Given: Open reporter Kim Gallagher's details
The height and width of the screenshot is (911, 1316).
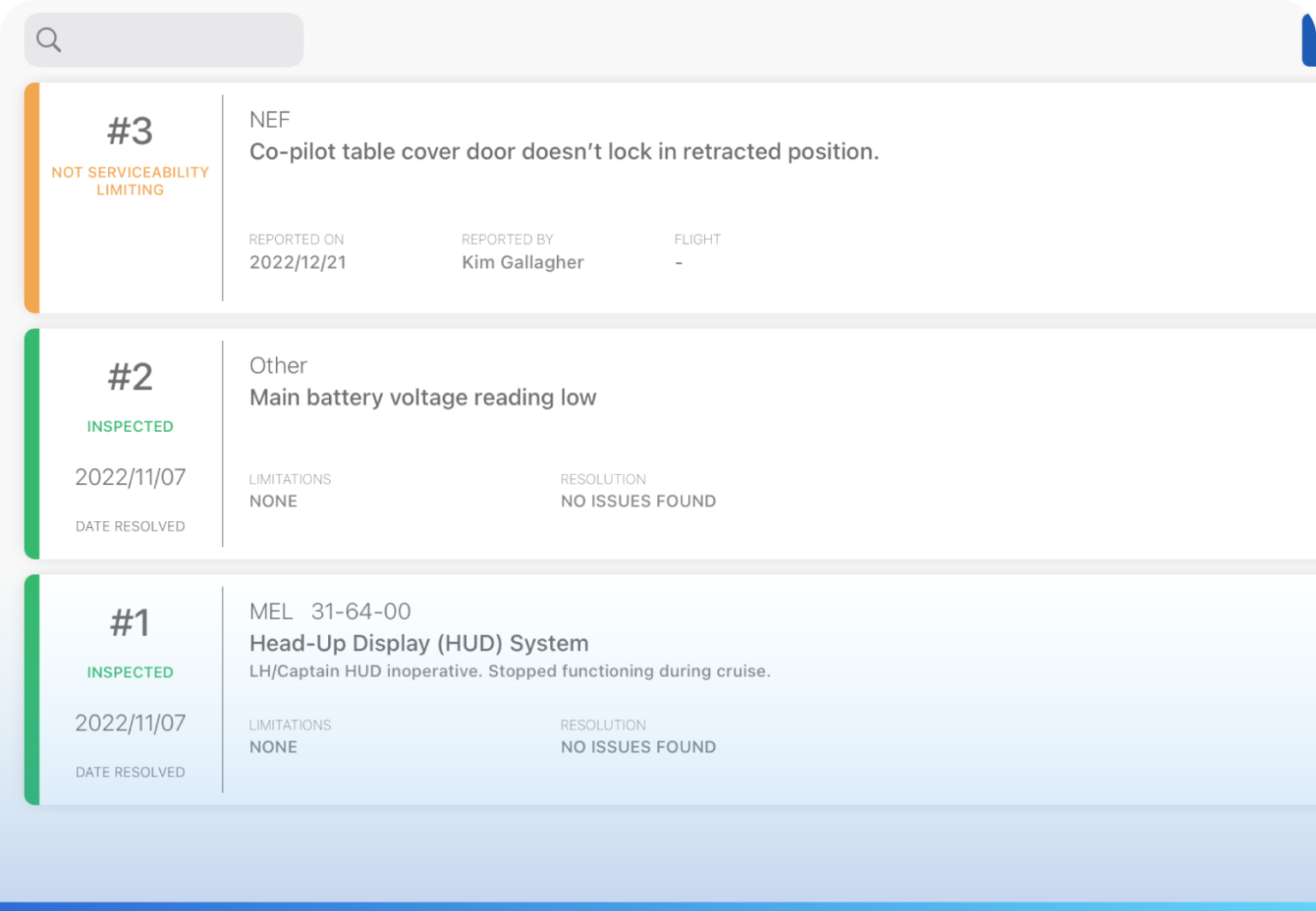Looking at the screenshot, I should point(523,262).
